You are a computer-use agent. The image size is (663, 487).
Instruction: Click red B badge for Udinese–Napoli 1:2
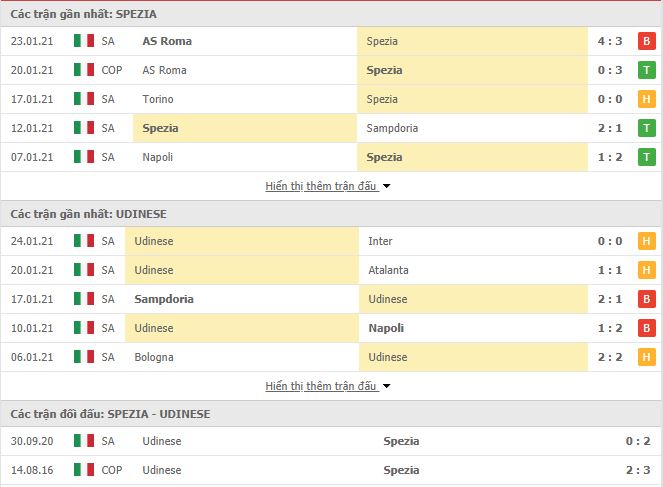(647, 328)
